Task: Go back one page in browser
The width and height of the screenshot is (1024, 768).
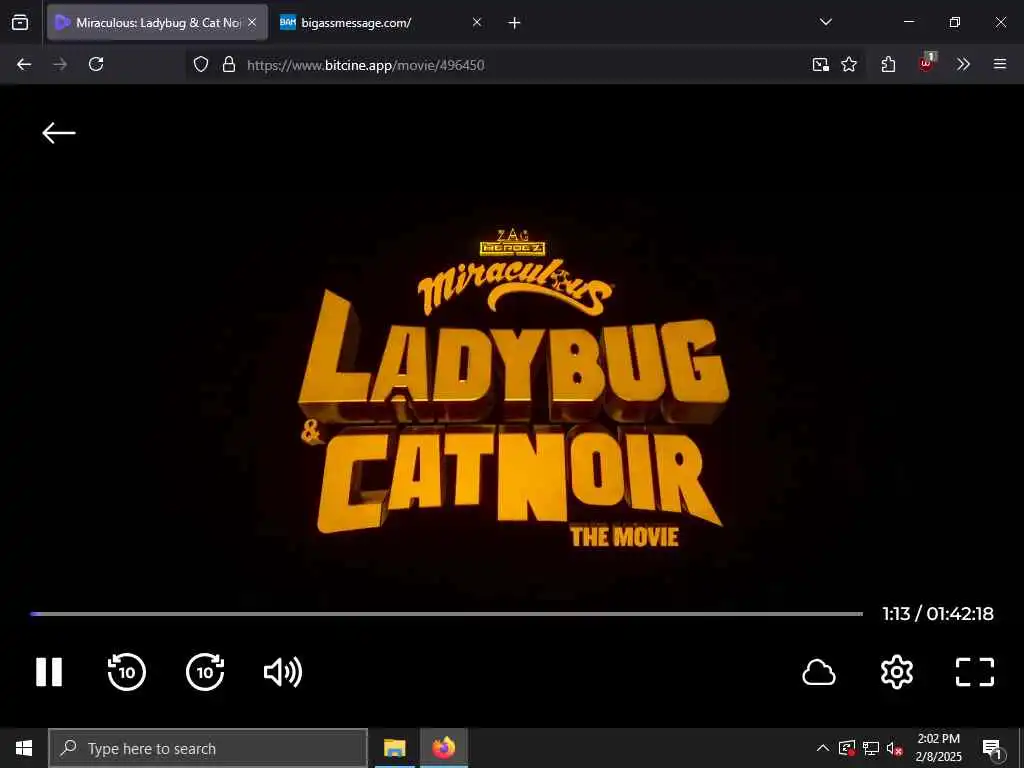Action: click(24, 64)
